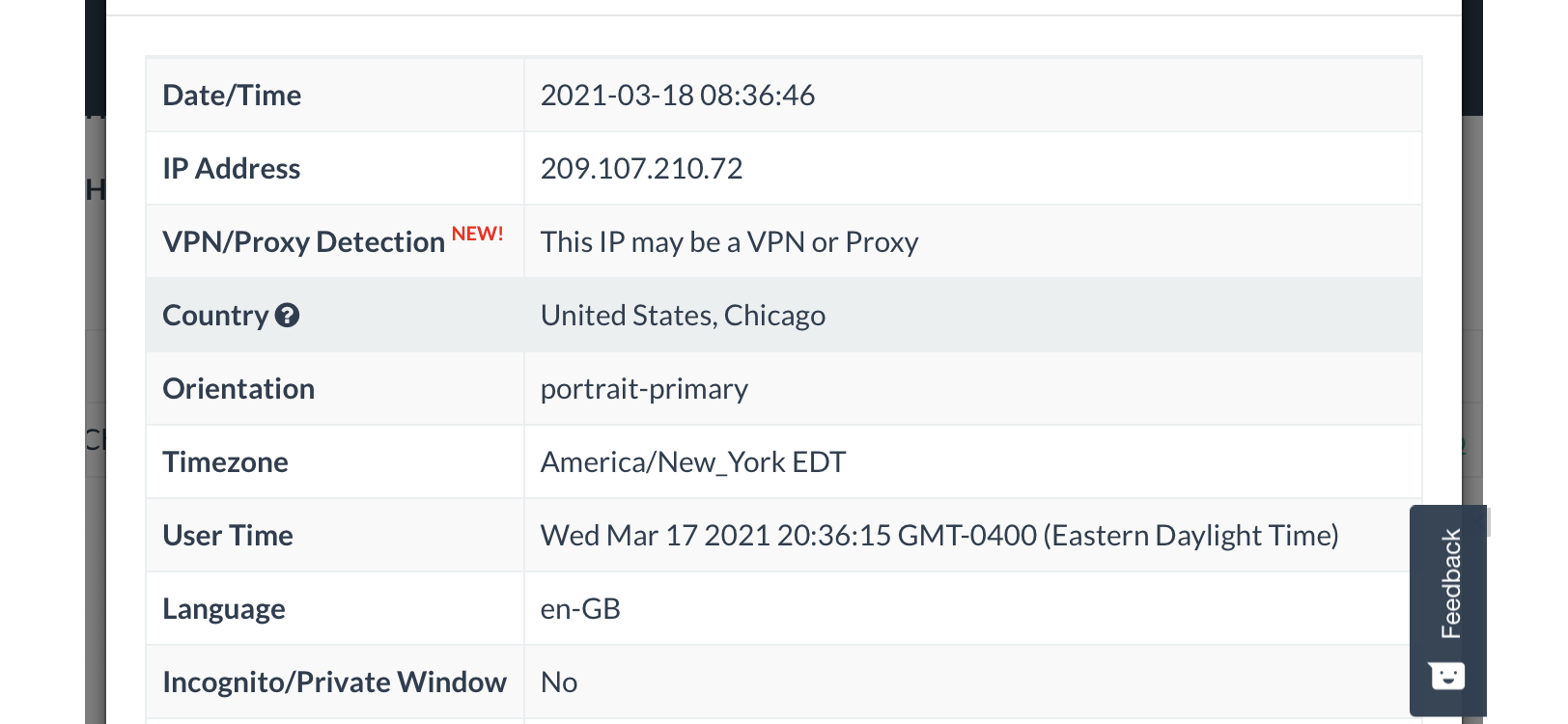The height and width of the screenshot is (724, 1568).
Task: Click the Timezone row label
Action: (225, 462)
